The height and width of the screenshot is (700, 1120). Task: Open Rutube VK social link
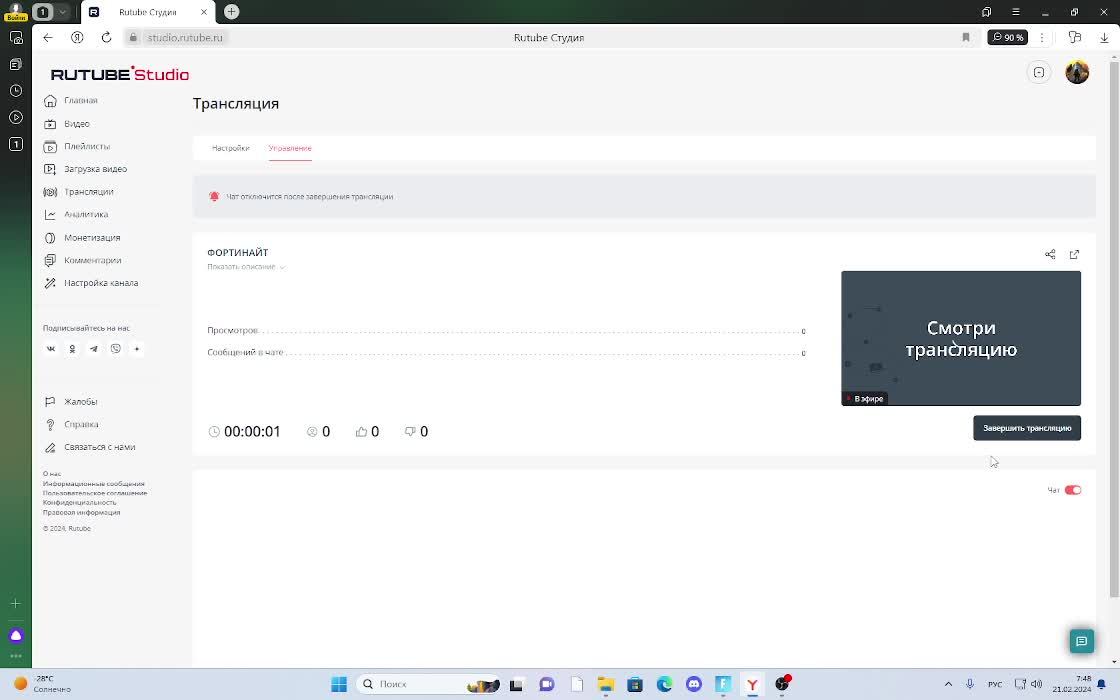click(51, 349)
